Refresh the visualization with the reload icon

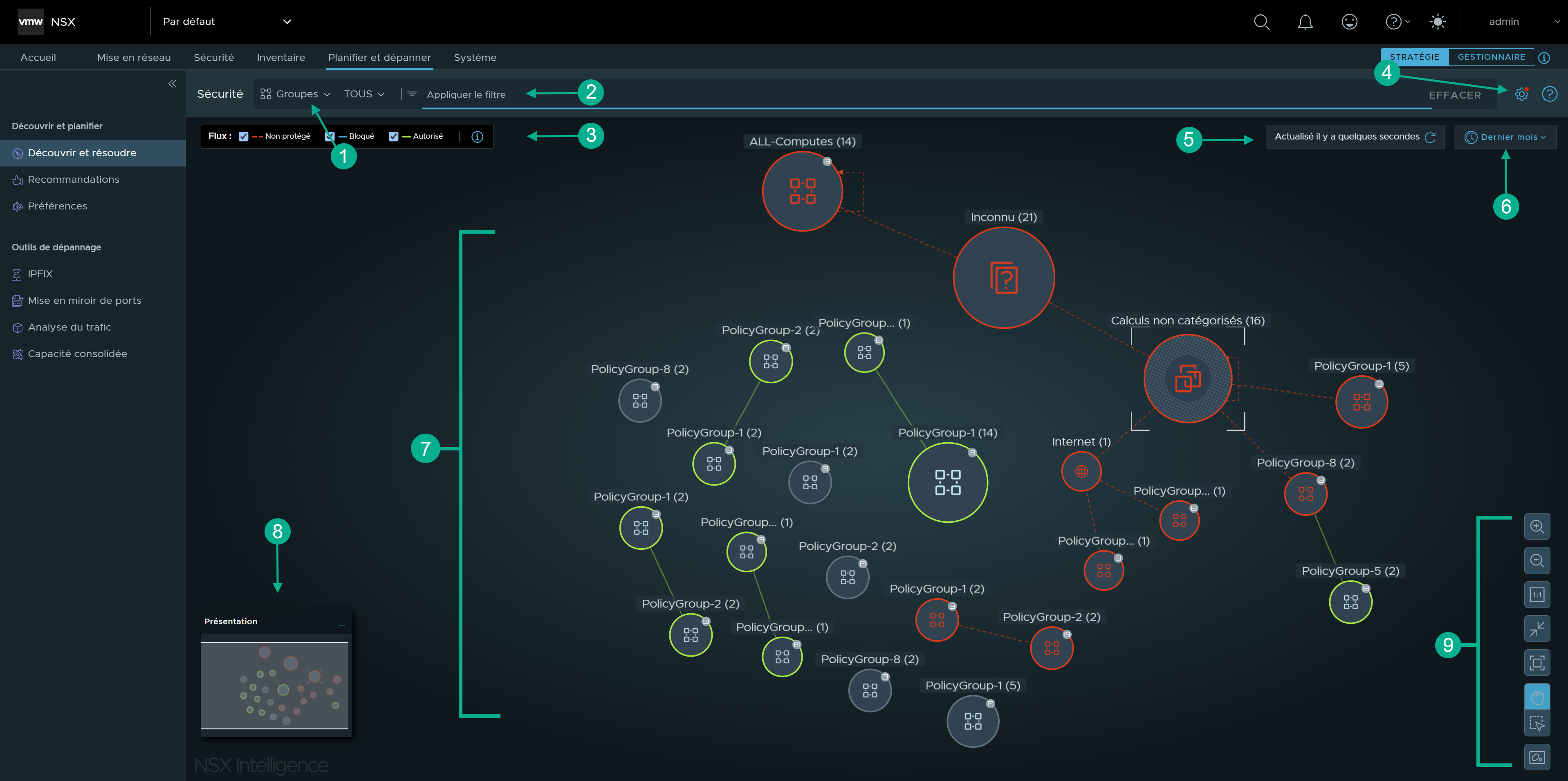pos(1431,137)
